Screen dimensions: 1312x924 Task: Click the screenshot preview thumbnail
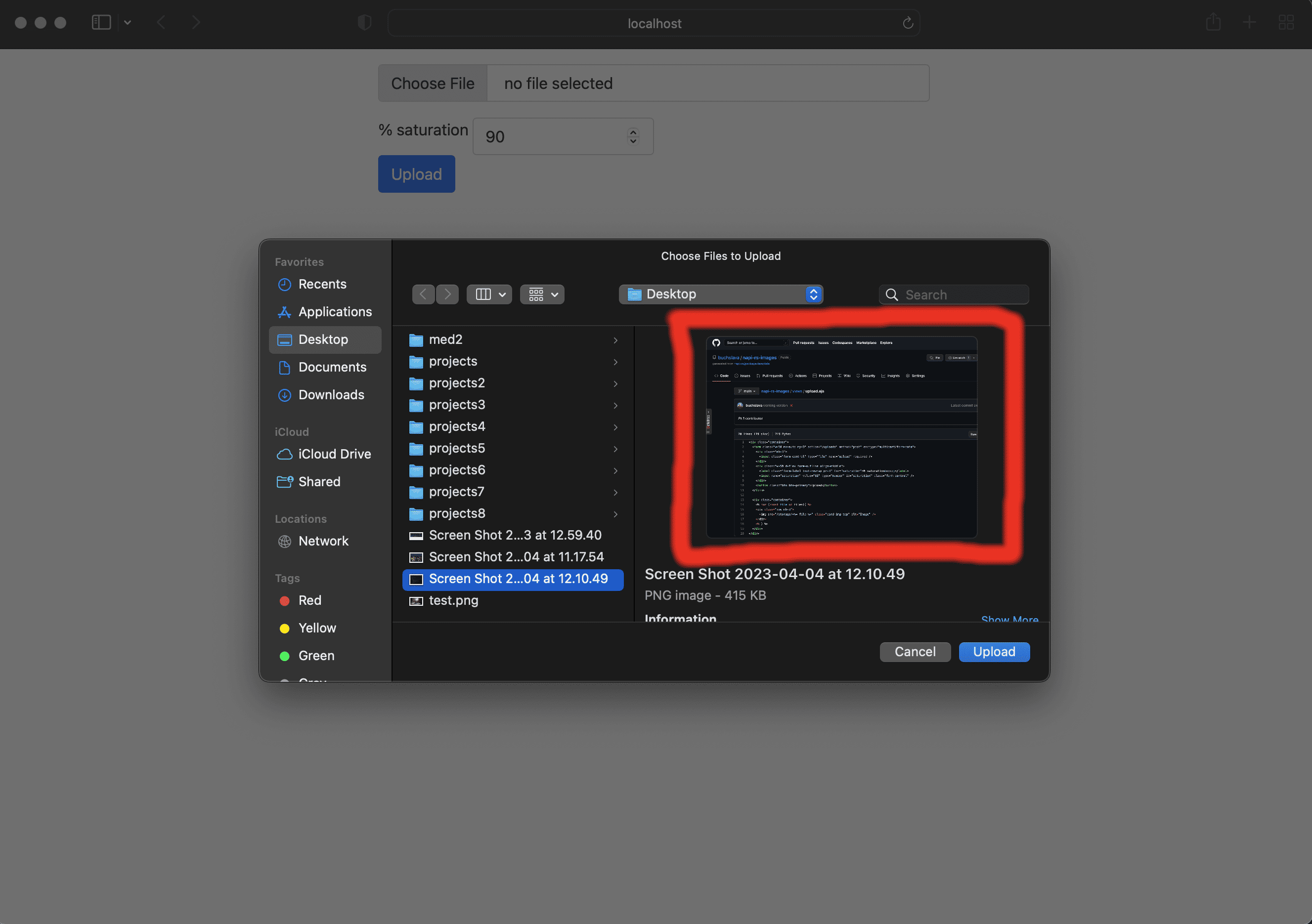[x=841, y=437]
